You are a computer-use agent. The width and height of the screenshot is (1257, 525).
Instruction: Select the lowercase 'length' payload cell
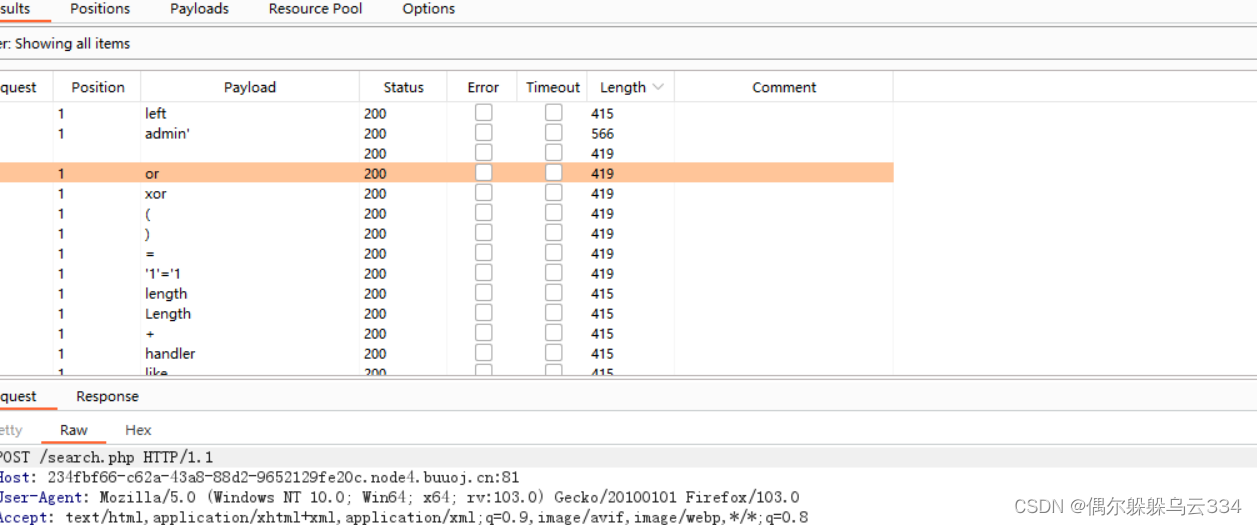[250, 293]
